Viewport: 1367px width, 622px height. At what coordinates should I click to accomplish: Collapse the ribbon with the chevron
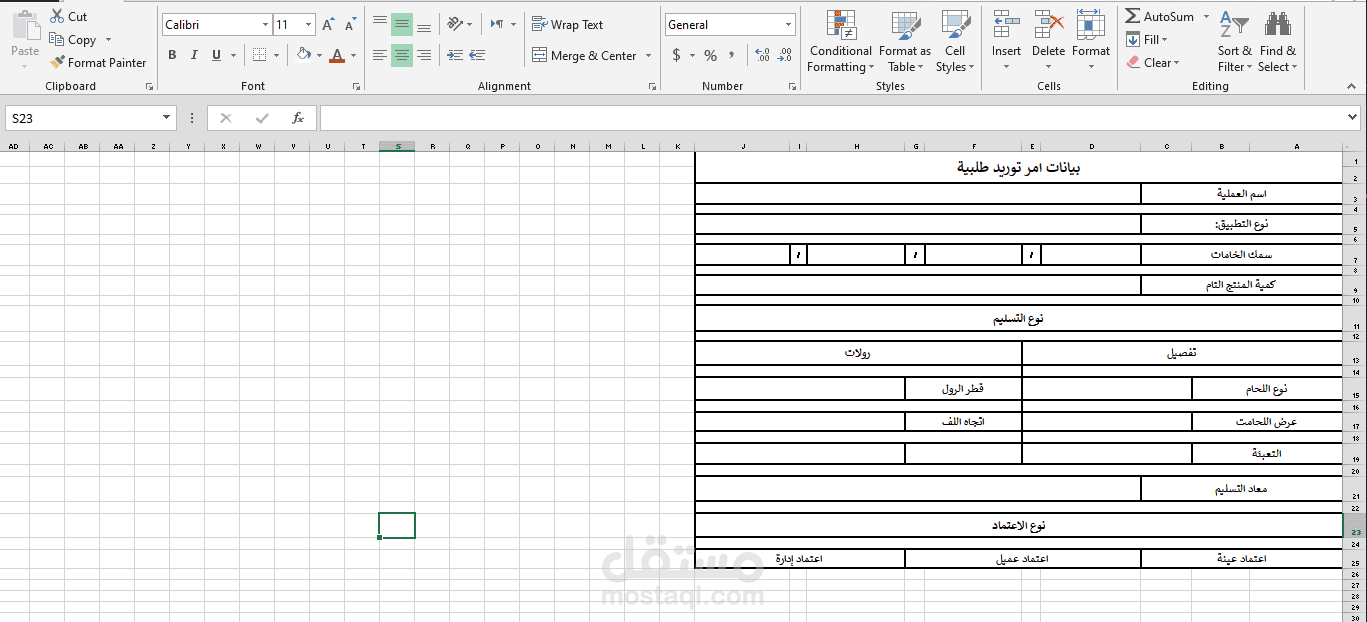point(1351,86)
